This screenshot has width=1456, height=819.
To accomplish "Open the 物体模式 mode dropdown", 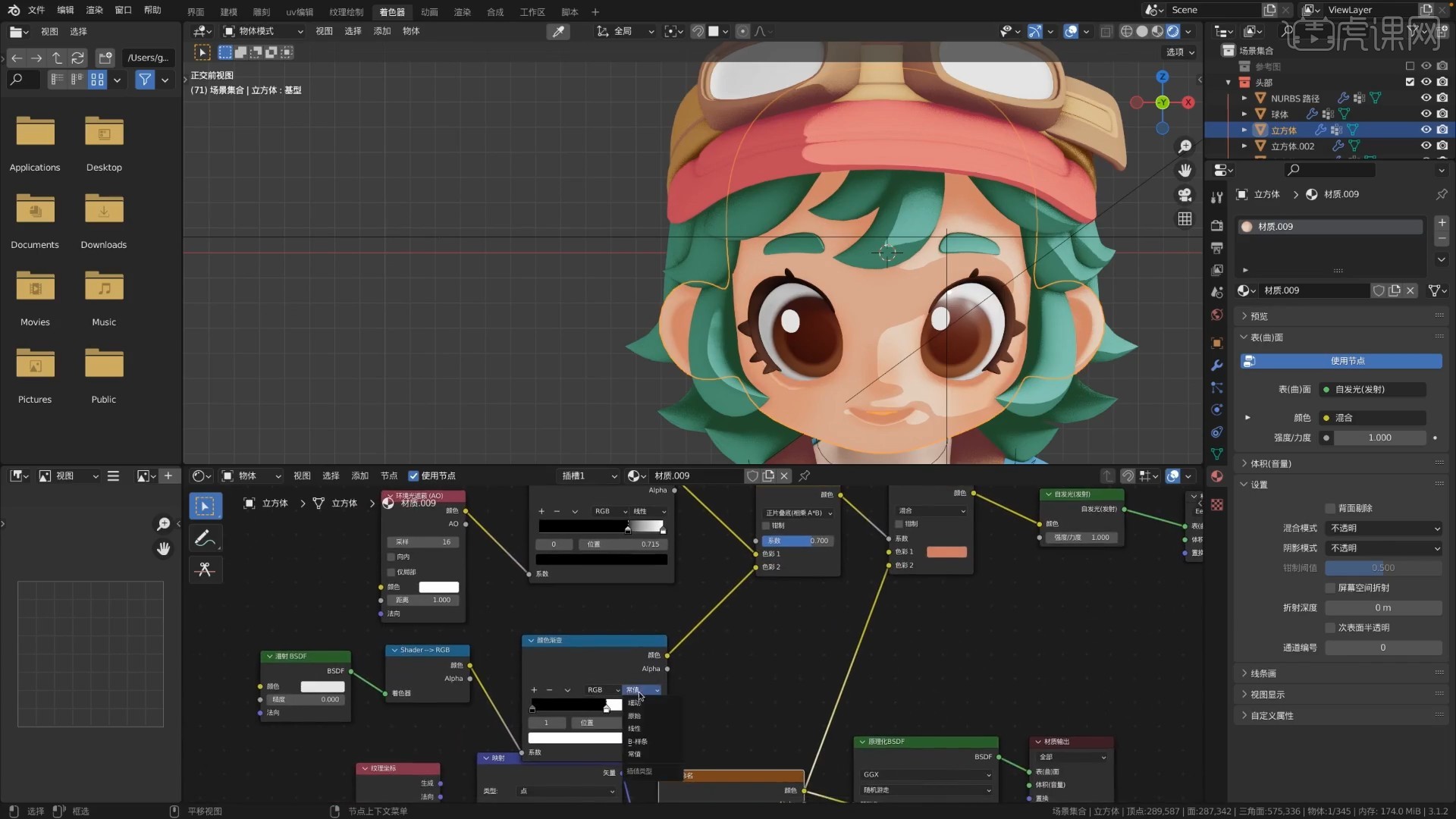I will pyautogui.click(x=261, y=31).
